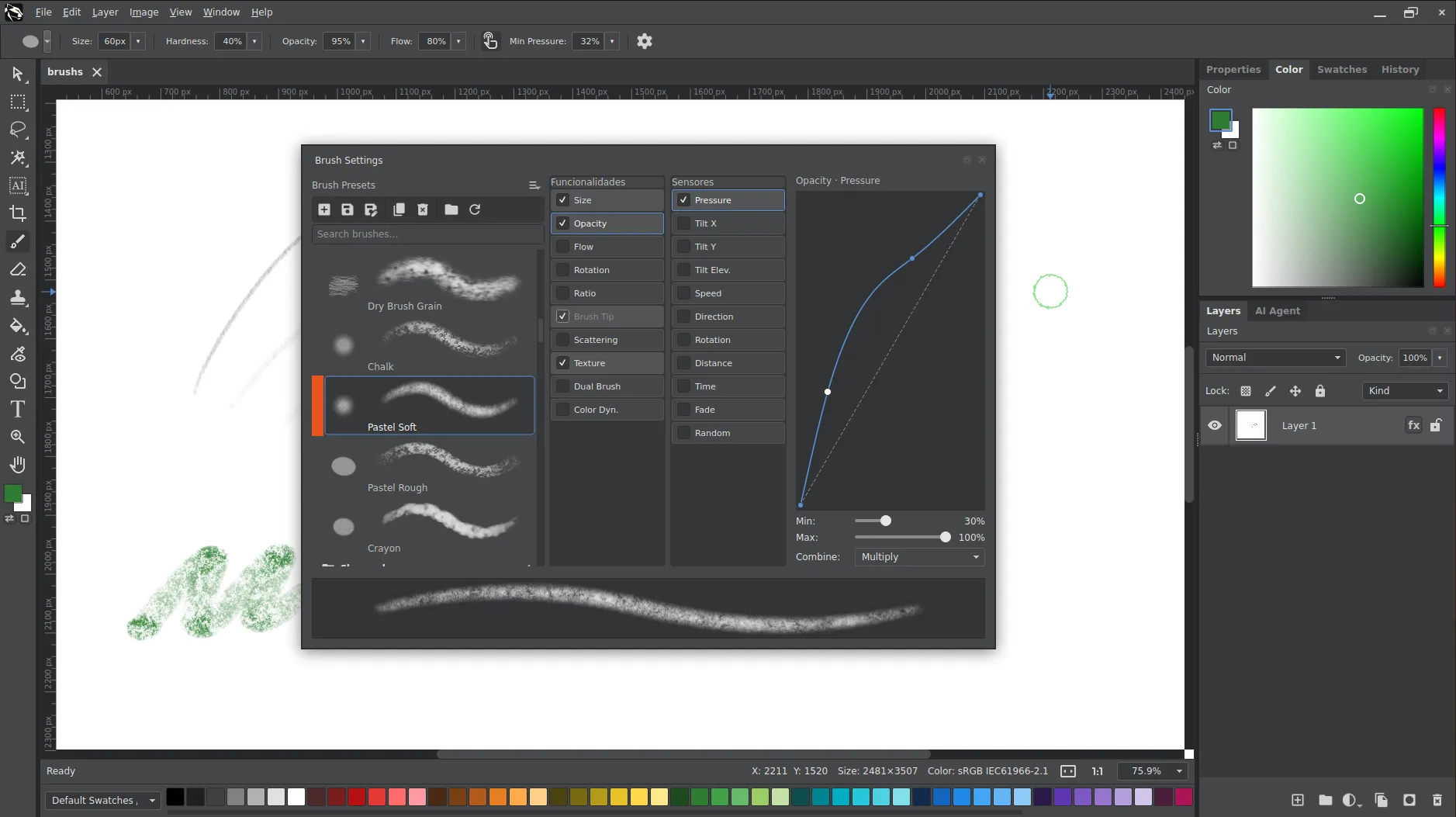Save brush preset icon
This screenshot has height=817, width=1456.
pos(348,209)
